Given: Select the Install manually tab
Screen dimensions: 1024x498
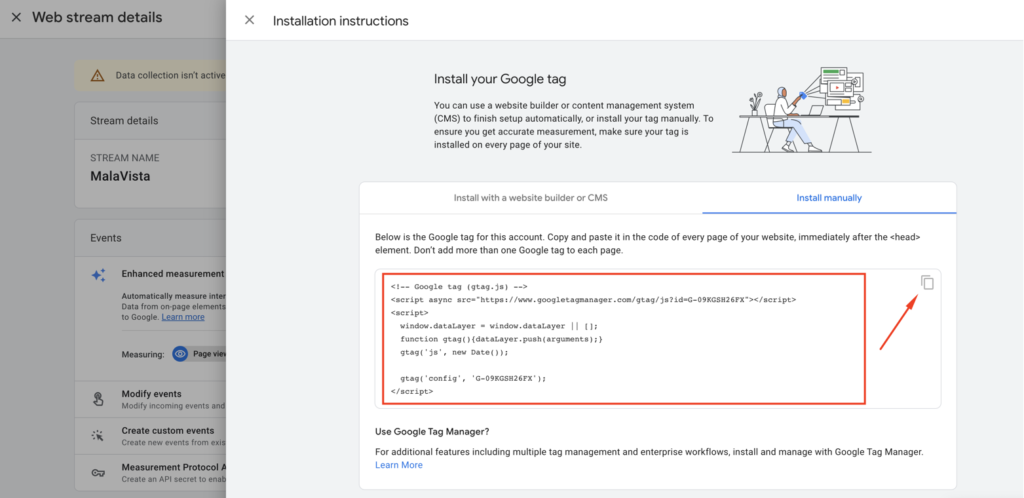Looking at the screenshot, I should pyautogui.click(x=829, y=197).
